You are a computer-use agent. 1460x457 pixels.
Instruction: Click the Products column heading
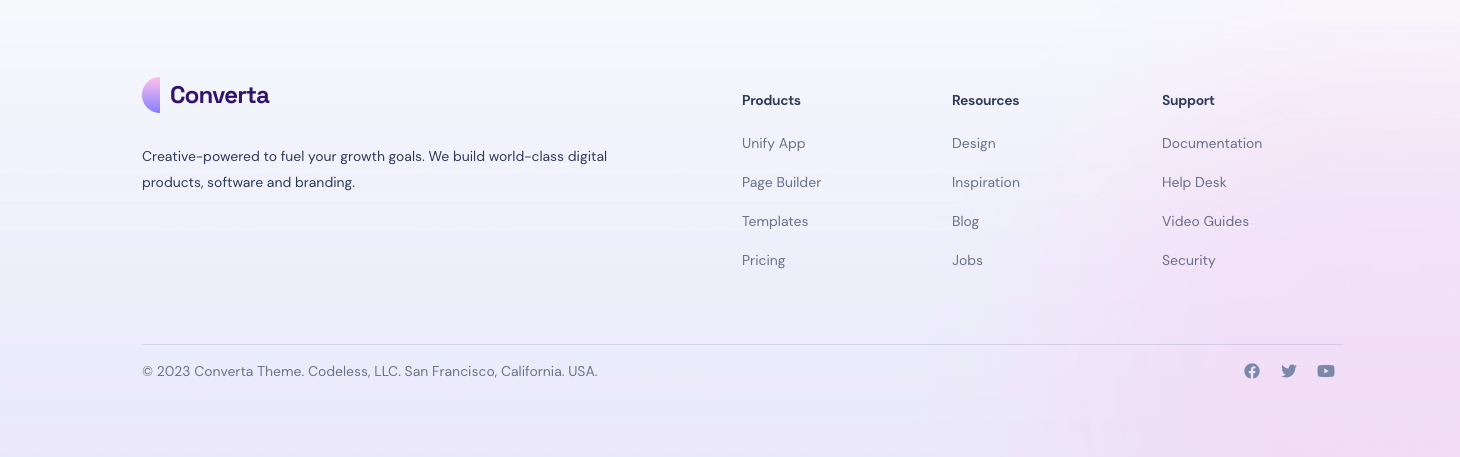pos(771,100)
